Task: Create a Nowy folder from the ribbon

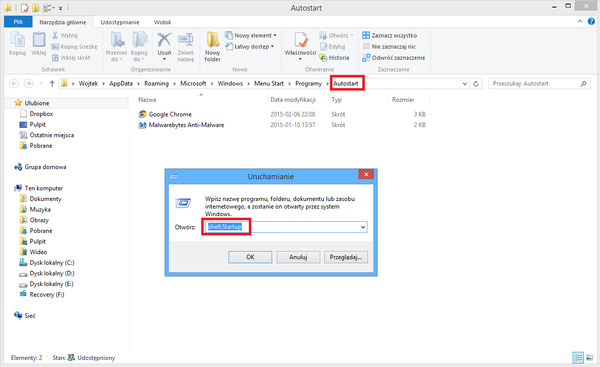Action: [x=212, y=47]
